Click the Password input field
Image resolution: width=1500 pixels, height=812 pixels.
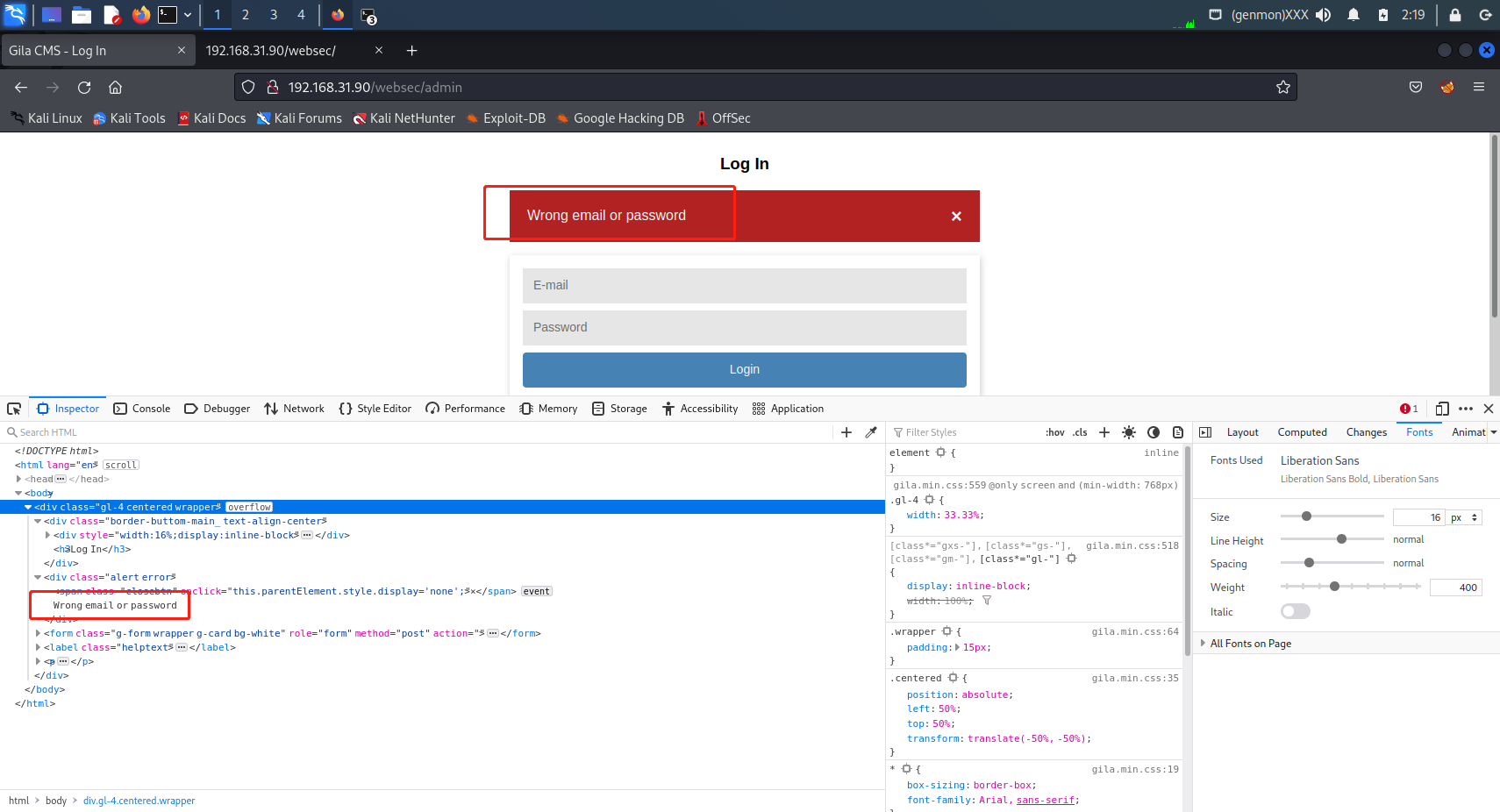[x=745, y=328]
